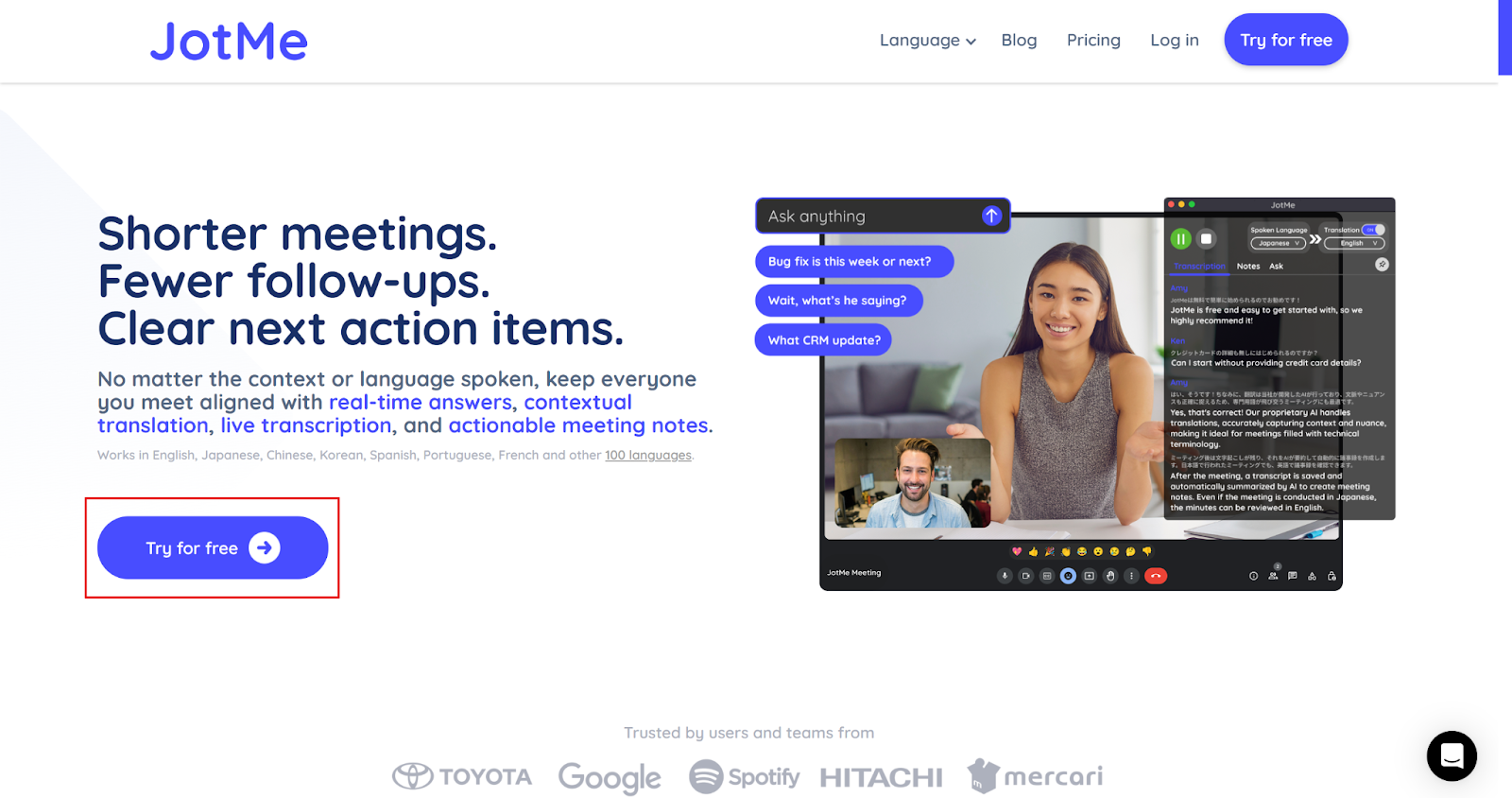Screen dimensions: 1512x798
Task: Click the hero Try for free button with arrow
Action: pyautogui.click(x=213, y=547)
